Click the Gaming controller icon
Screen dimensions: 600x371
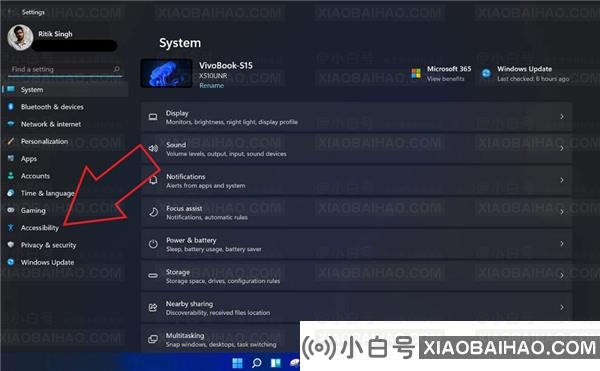pyautogui.click(x=11, y=210)
